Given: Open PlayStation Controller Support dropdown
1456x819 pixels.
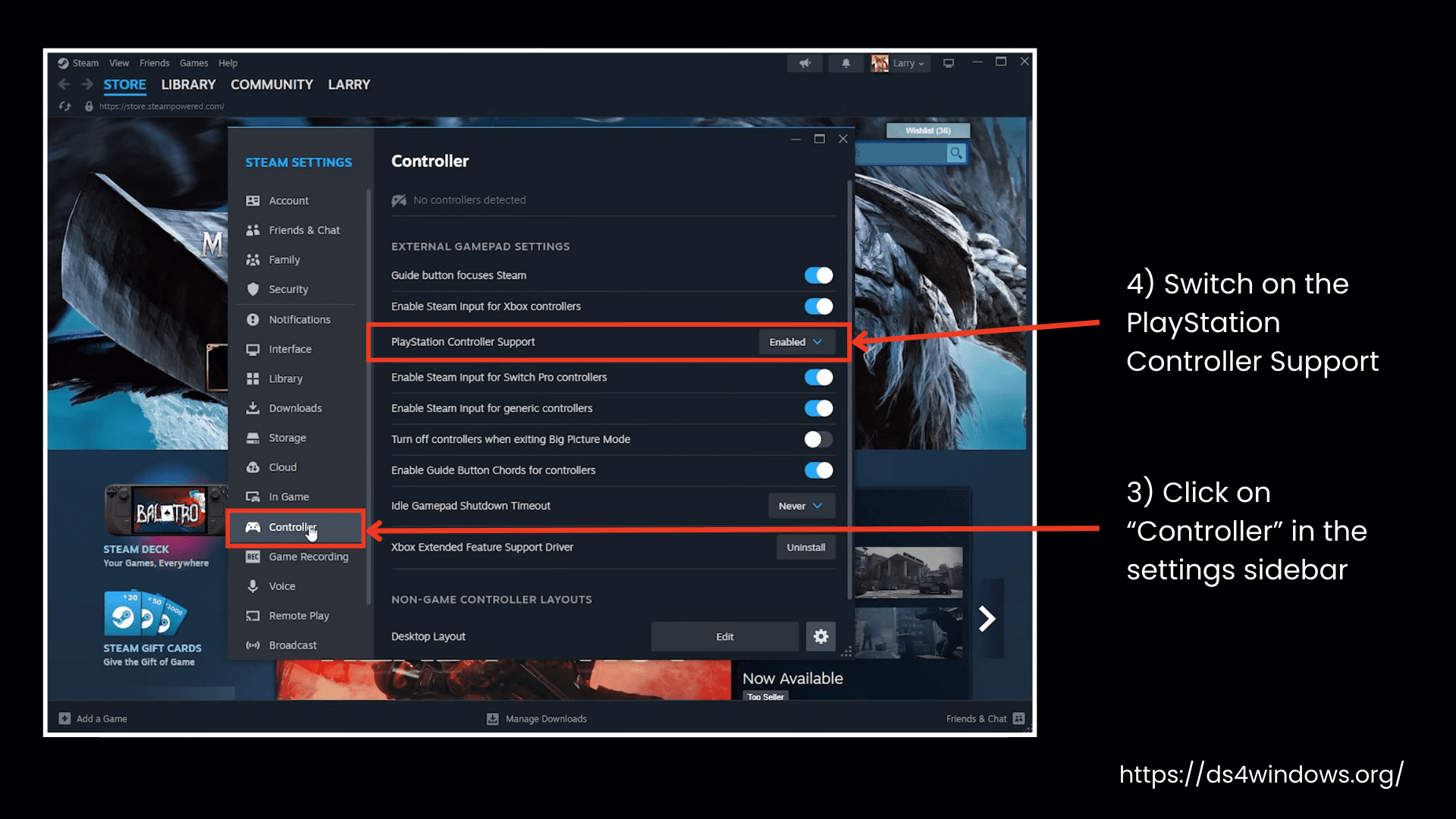Looking at the screenshot, I should click(x=796, y=342).
